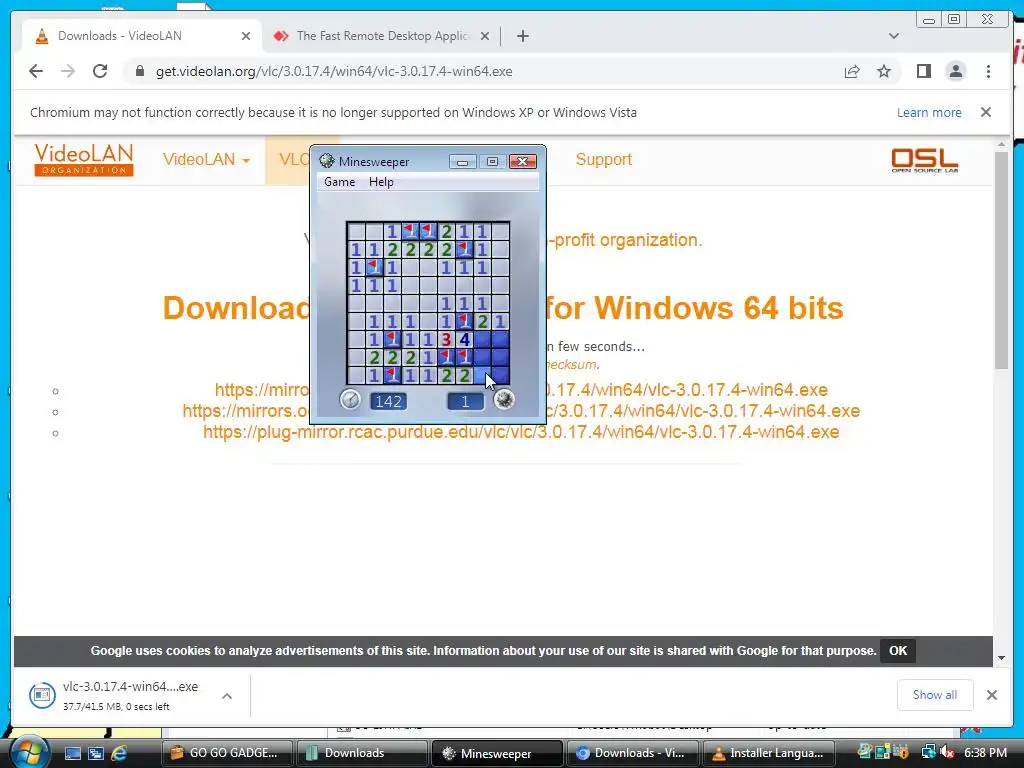Launch Internet Explorer from quick launch

coord(119,753)
